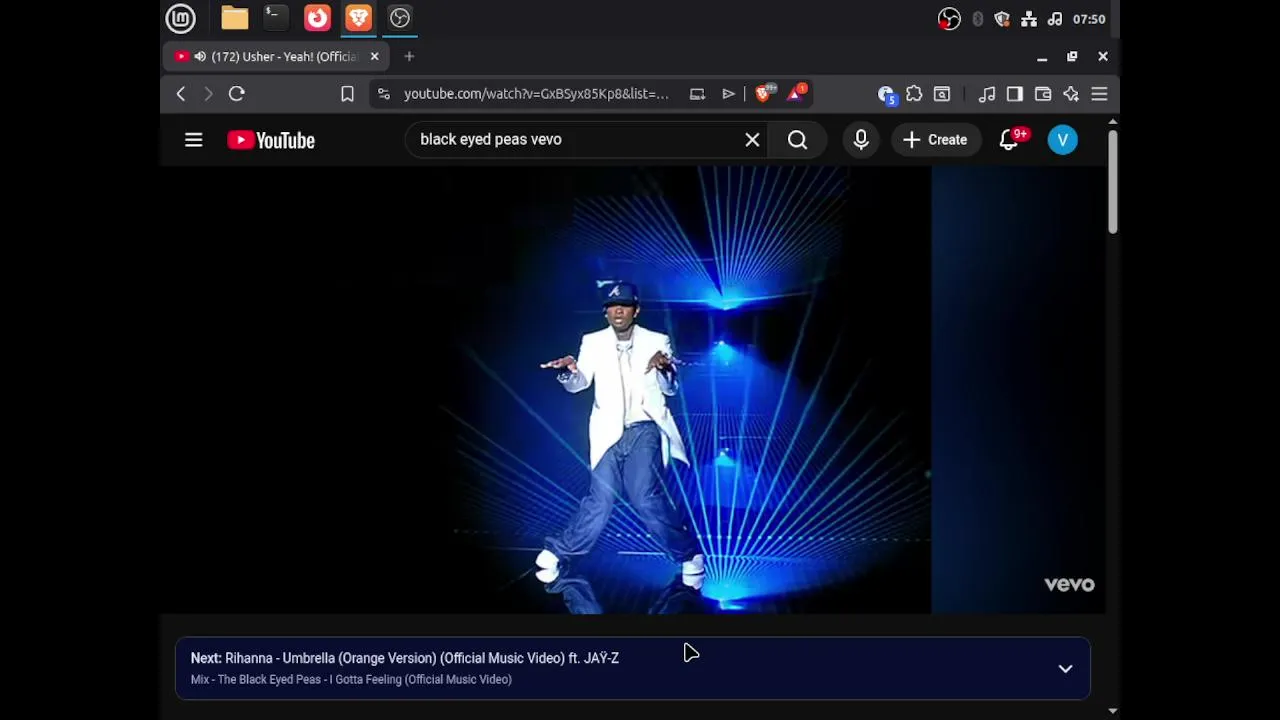Screen dimensions: 1280x720
Task: Click the scrollbar up arrow
Action: pyautogui.click(x=1112, y=122)
